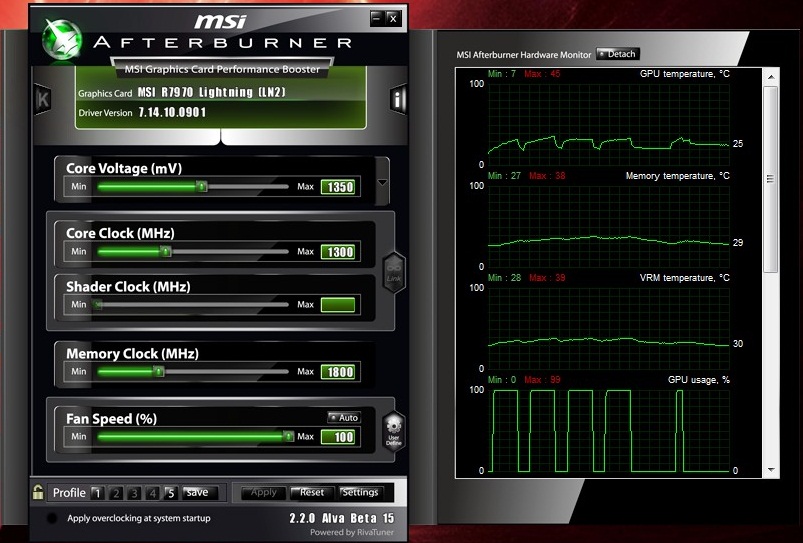Select profile slot 5
803x543 pixels.
tap(171, 493)
